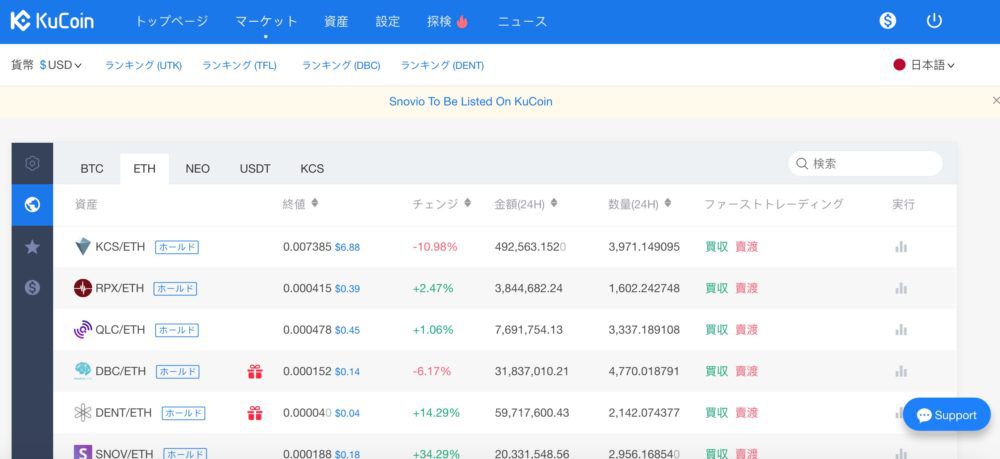Select the gear settings sidebar icon
This screenshot has height=459, width=1000.
33,163
